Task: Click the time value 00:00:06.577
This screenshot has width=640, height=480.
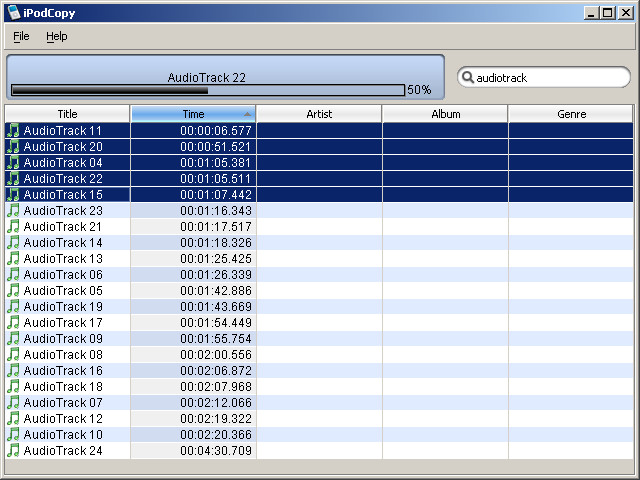Action: (216, 131)
